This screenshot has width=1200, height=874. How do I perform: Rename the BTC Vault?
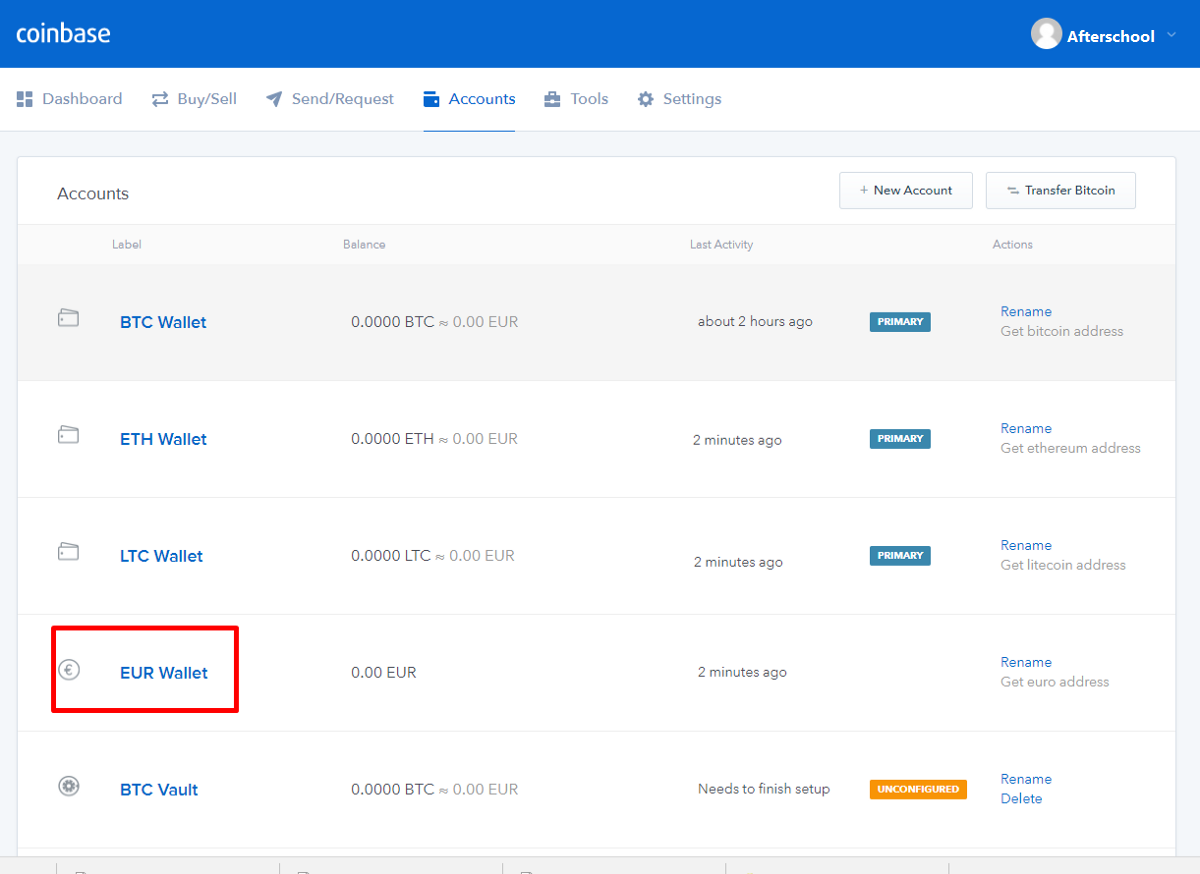point(1026,779)
